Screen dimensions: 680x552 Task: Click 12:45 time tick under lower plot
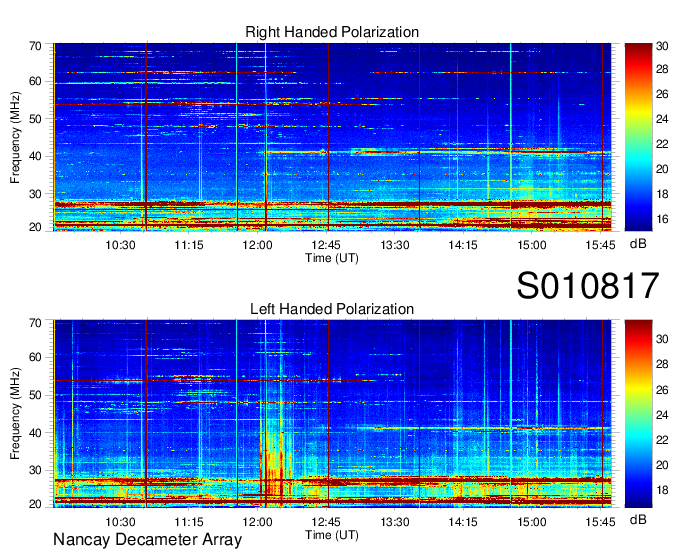326,522
